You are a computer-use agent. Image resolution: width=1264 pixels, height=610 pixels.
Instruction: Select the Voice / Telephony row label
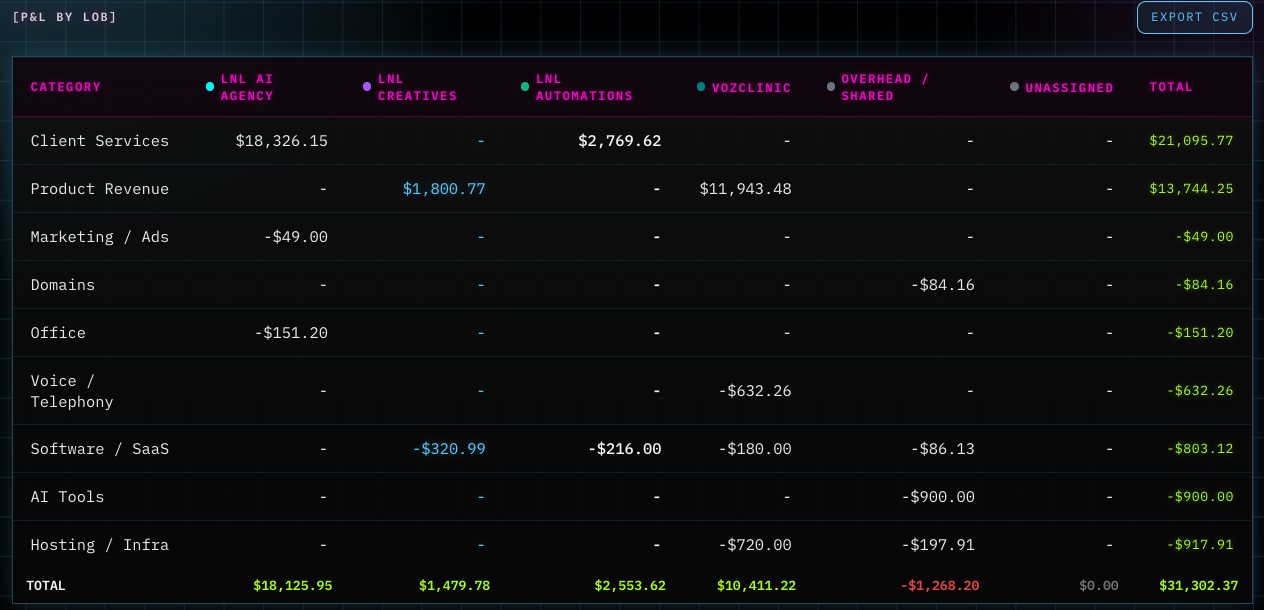tap(72, 391)
